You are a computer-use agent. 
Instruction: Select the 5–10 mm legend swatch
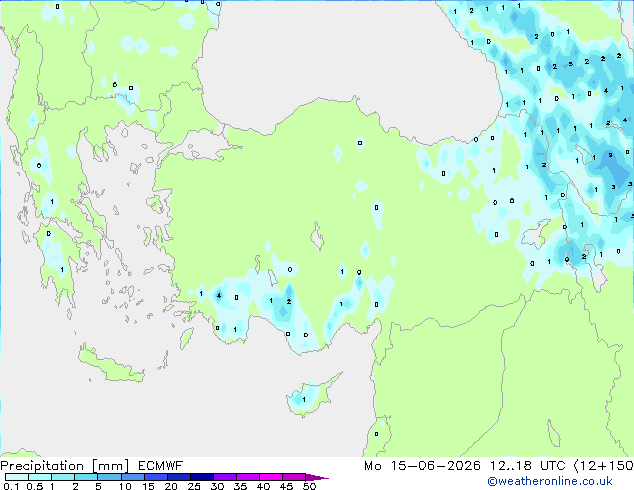point(109,477)
